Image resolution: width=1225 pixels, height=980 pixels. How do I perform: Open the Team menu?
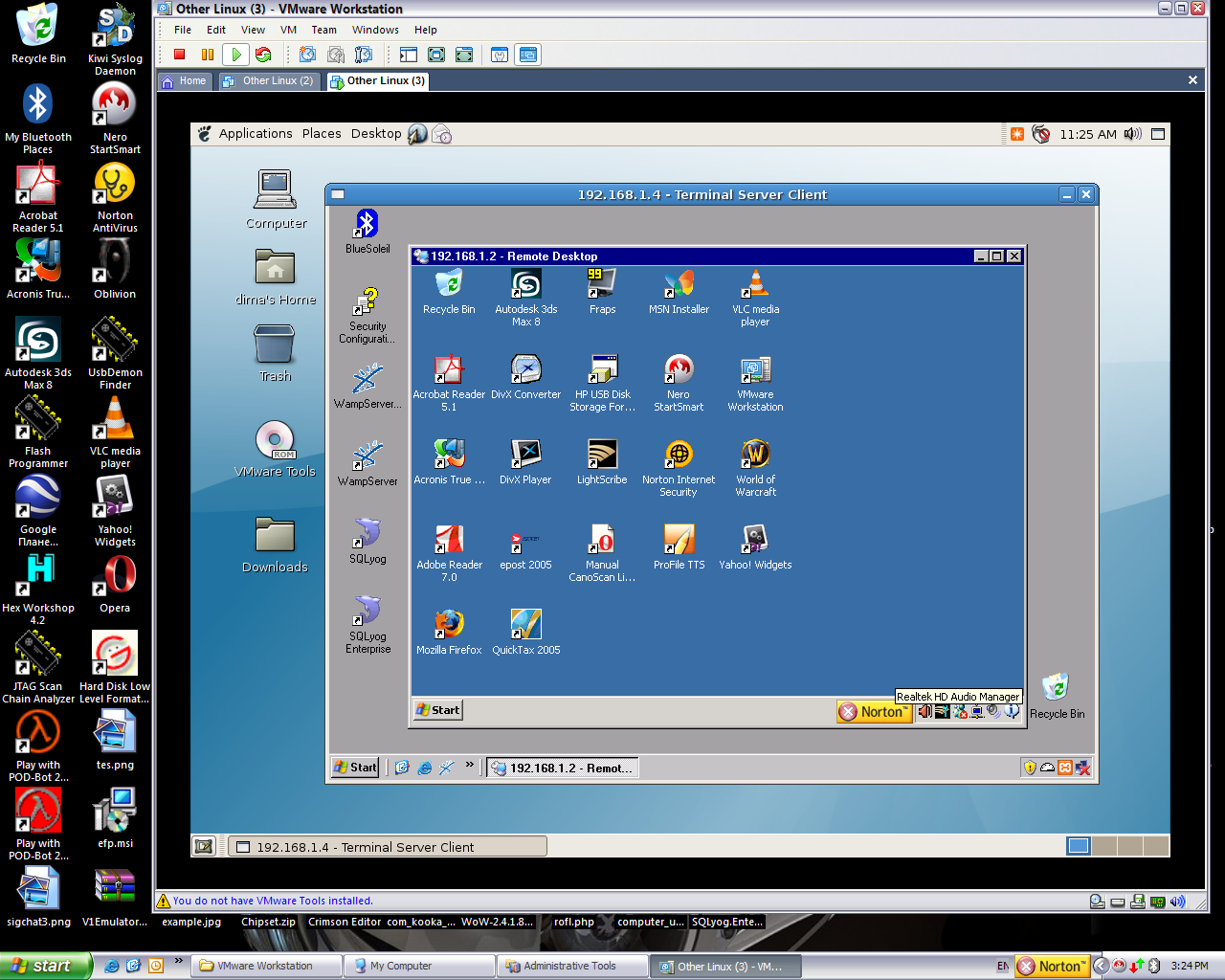click(324, 30)
